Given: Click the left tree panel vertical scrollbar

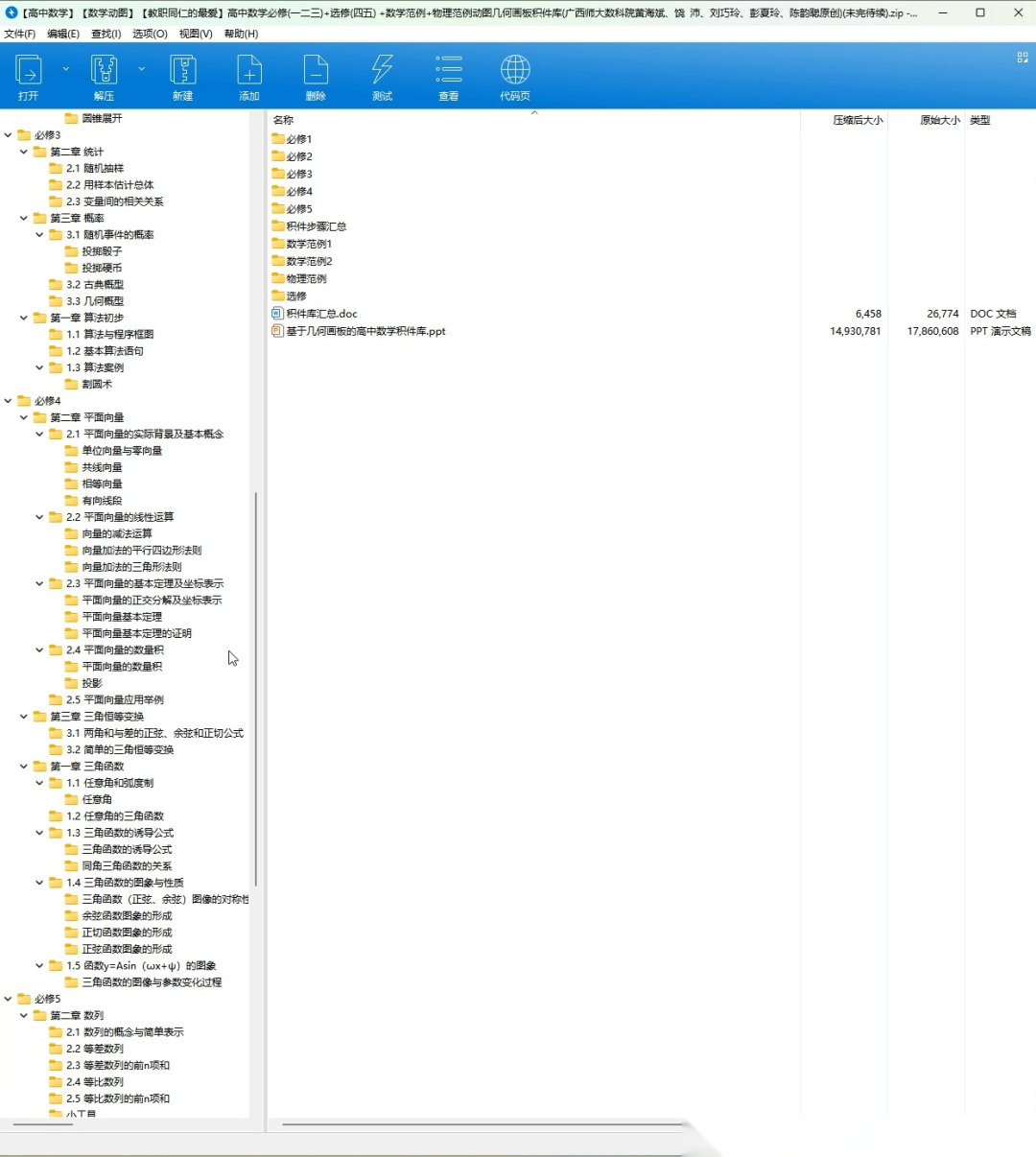Looking at the screenshot, I should tap(256, 689).
